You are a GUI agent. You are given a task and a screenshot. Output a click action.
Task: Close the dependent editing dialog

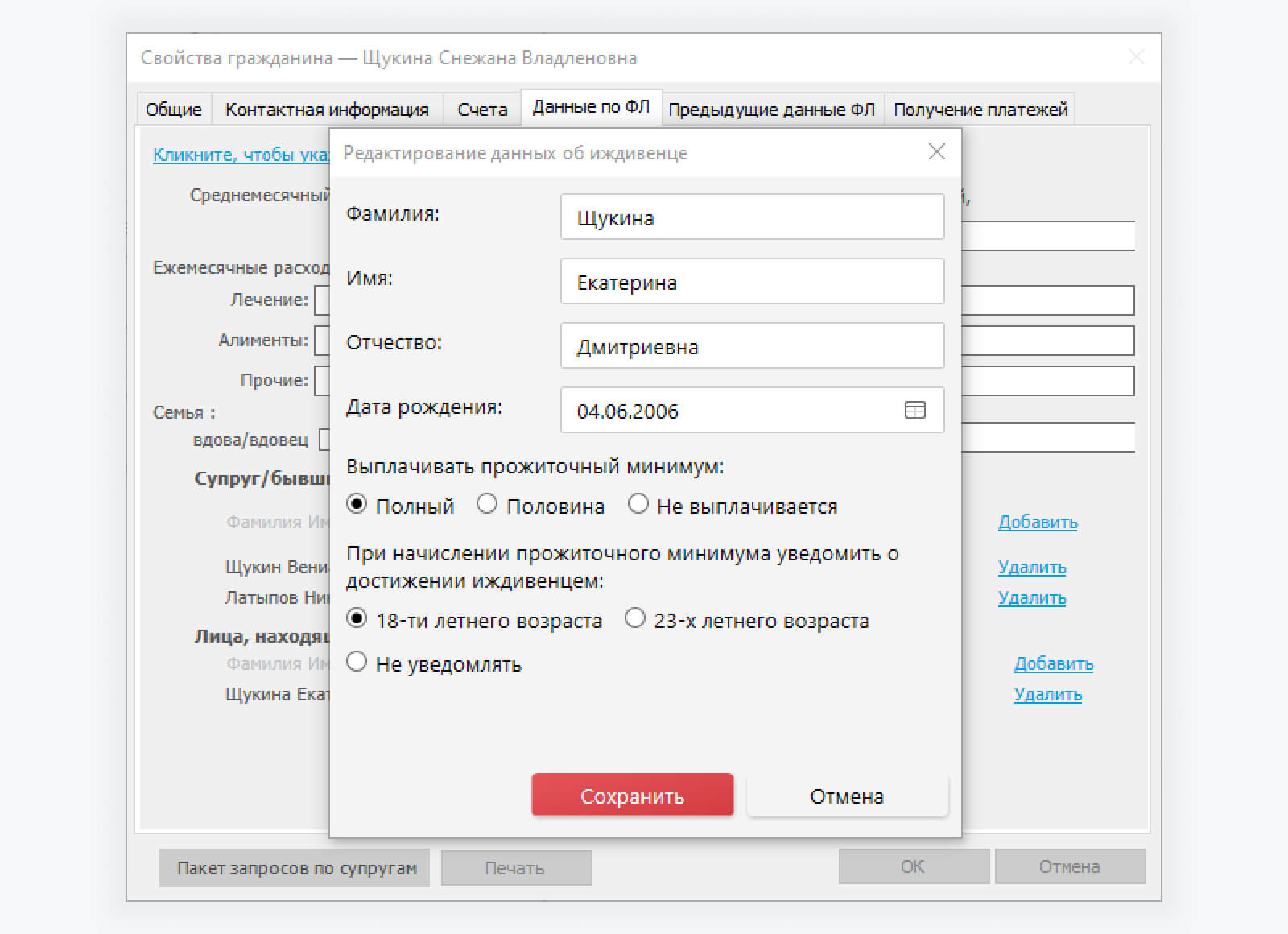[936, 152]
